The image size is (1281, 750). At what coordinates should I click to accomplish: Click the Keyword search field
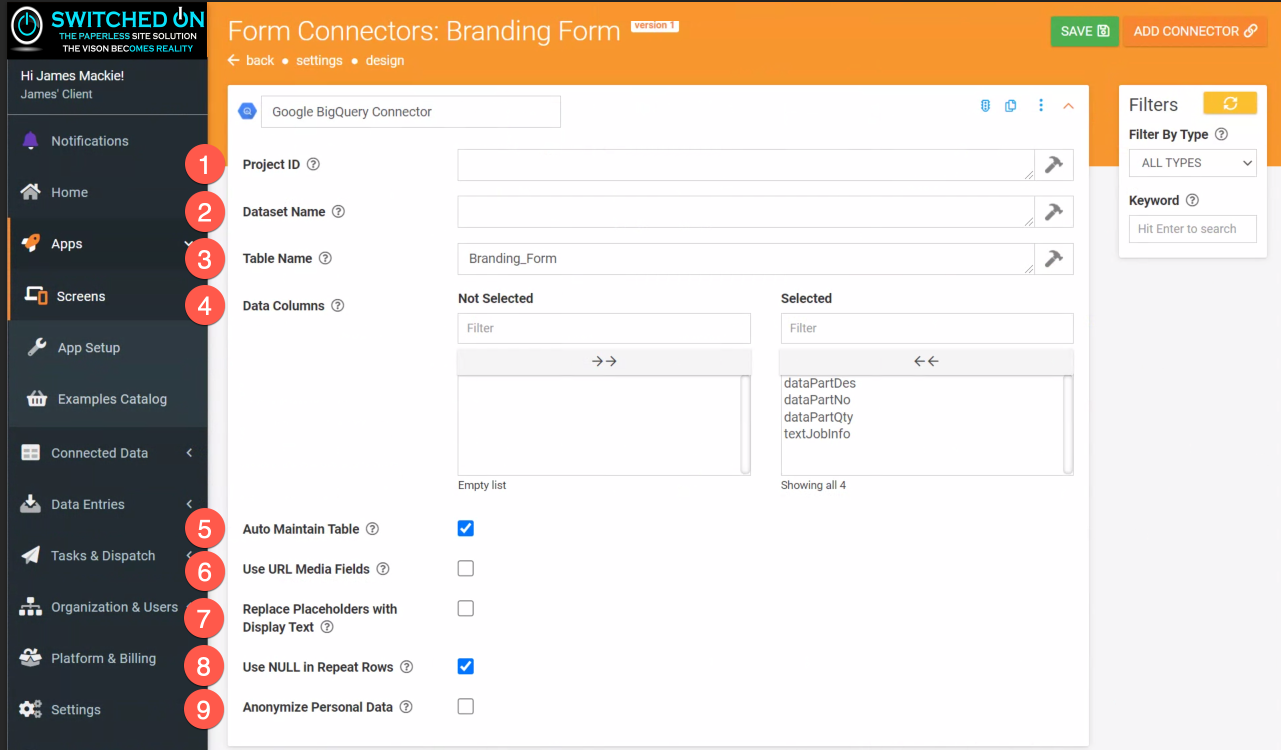coord(1192,229)
